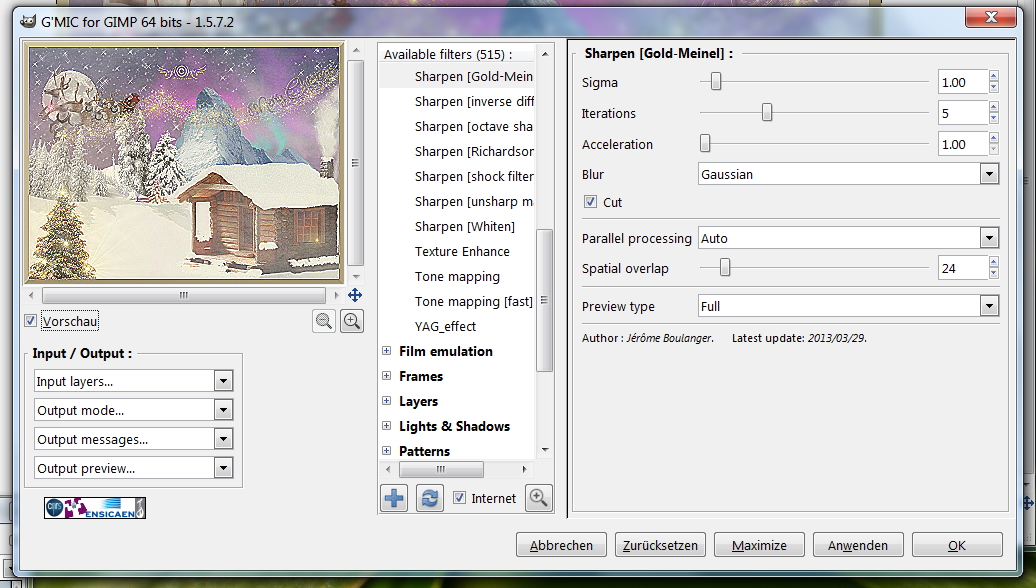
Task: Open the Input layers dropdown
Action: 133,381
